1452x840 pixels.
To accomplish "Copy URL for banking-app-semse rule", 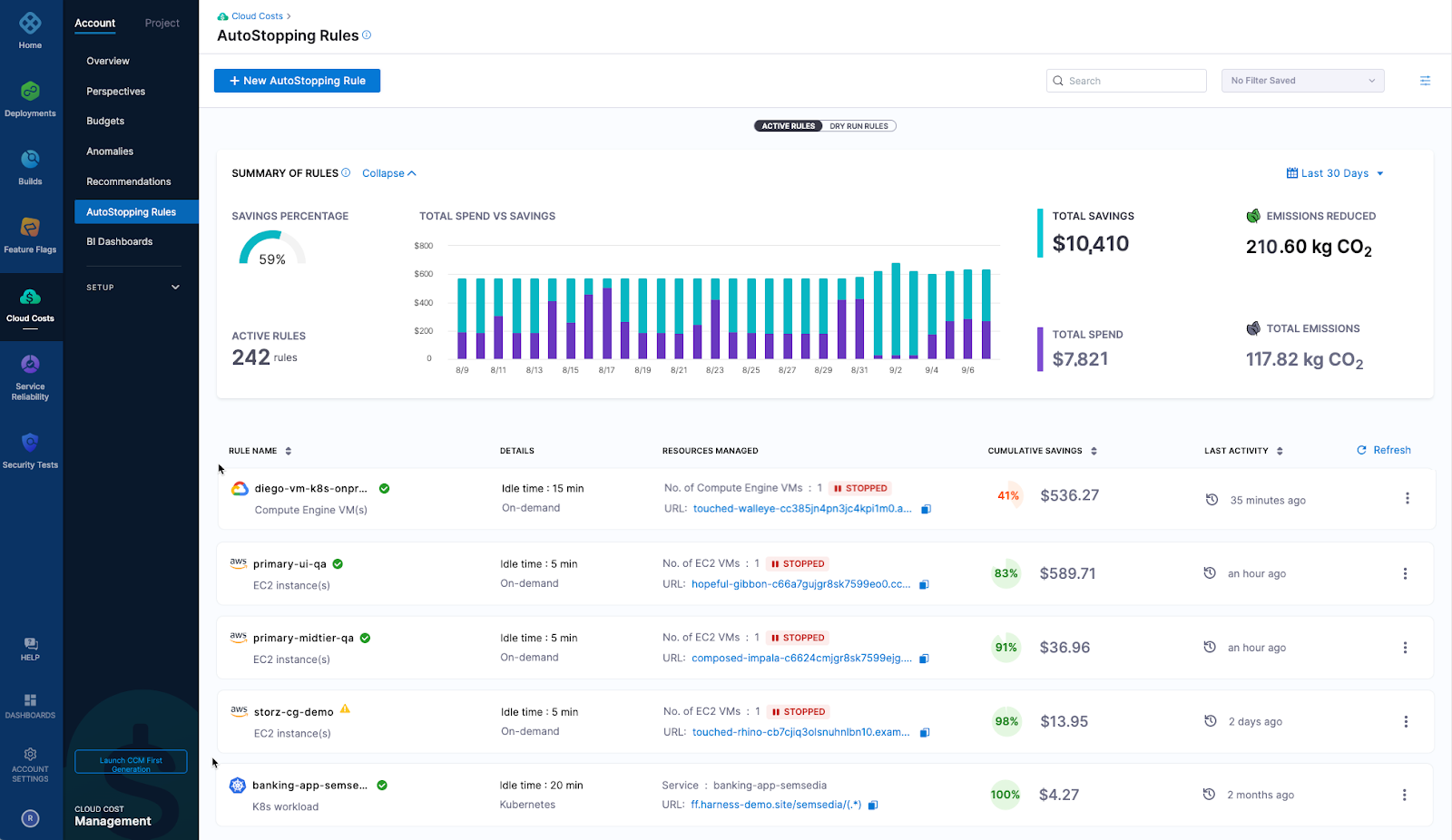I will coord(873,805).
